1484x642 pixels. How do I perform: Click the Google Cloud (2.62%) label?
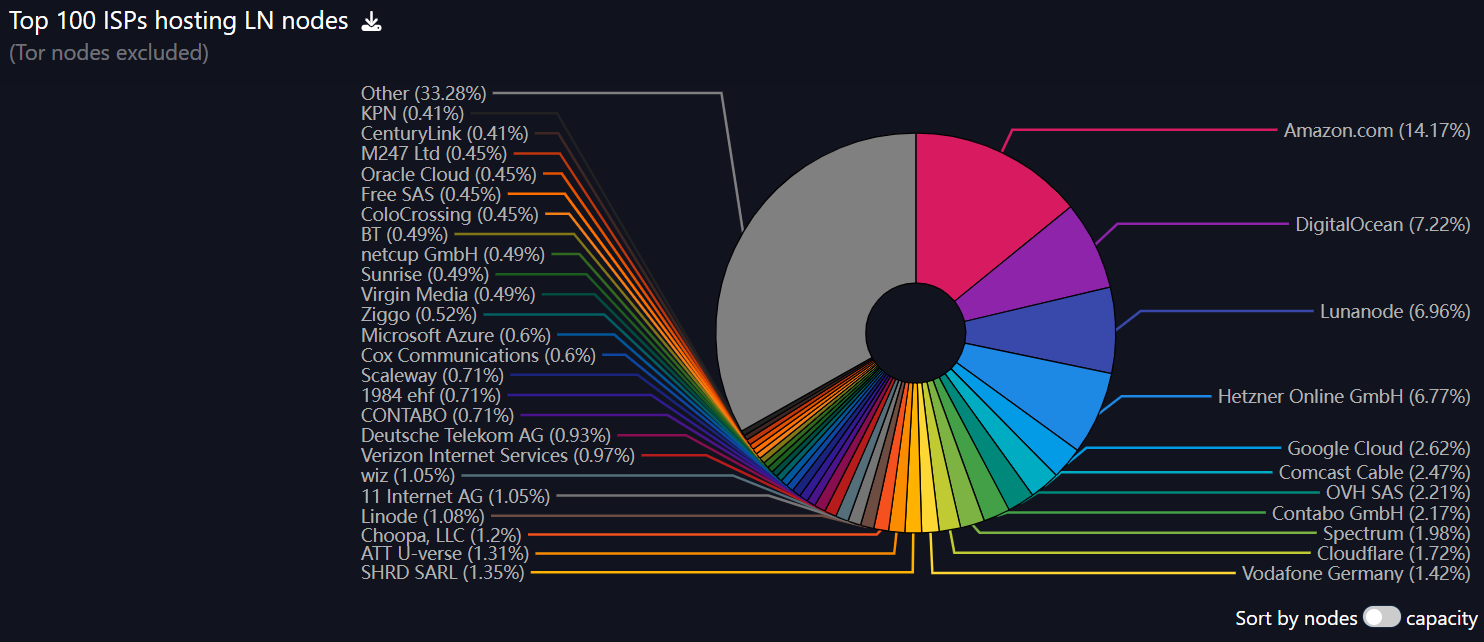tap(1379, 448)
